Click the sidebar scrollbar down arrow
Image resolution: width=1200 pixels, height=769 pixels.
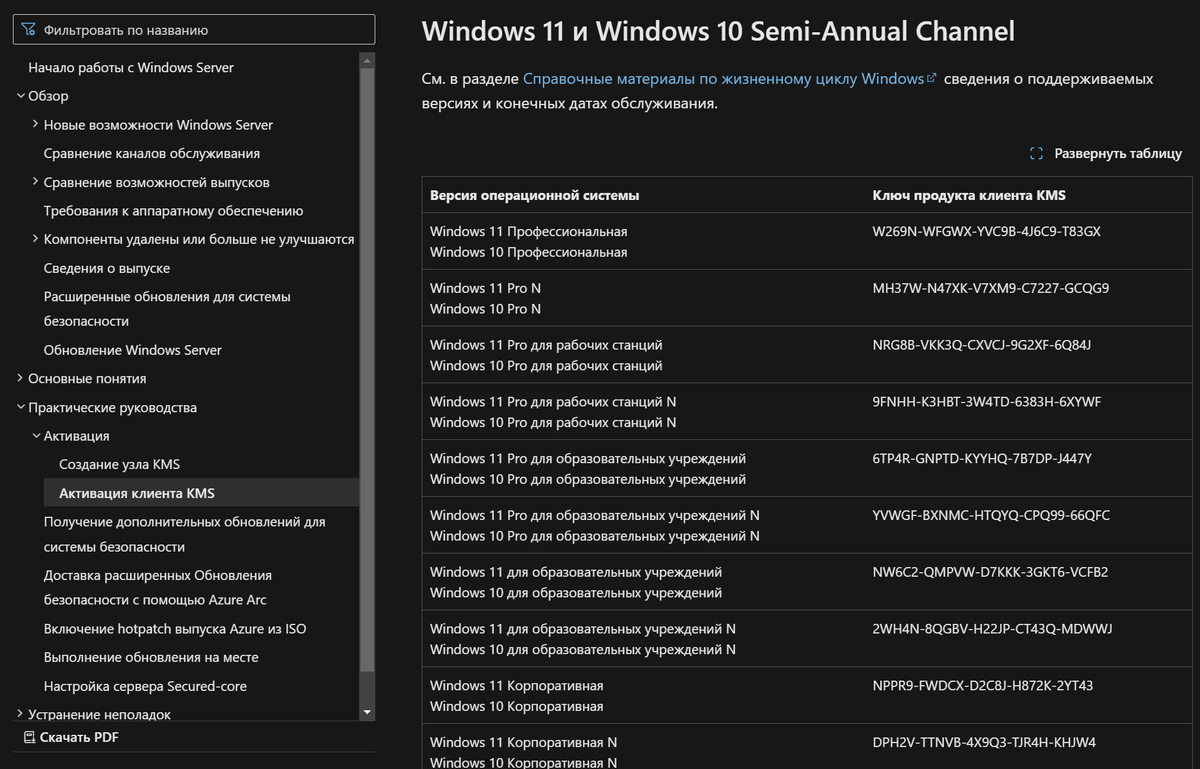367,712
